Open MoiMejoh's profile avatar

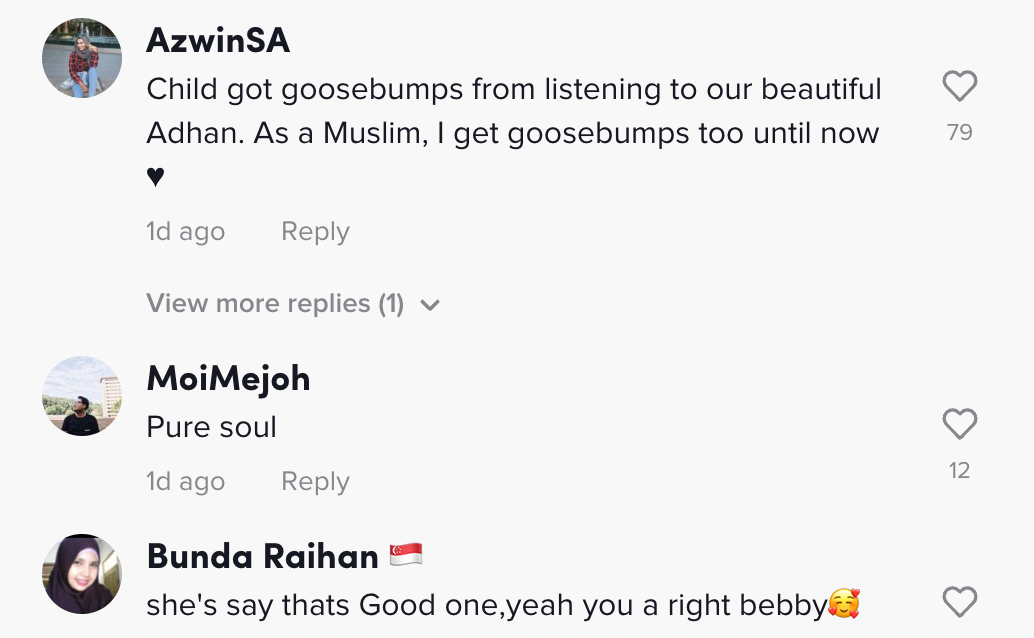[82, 396]
